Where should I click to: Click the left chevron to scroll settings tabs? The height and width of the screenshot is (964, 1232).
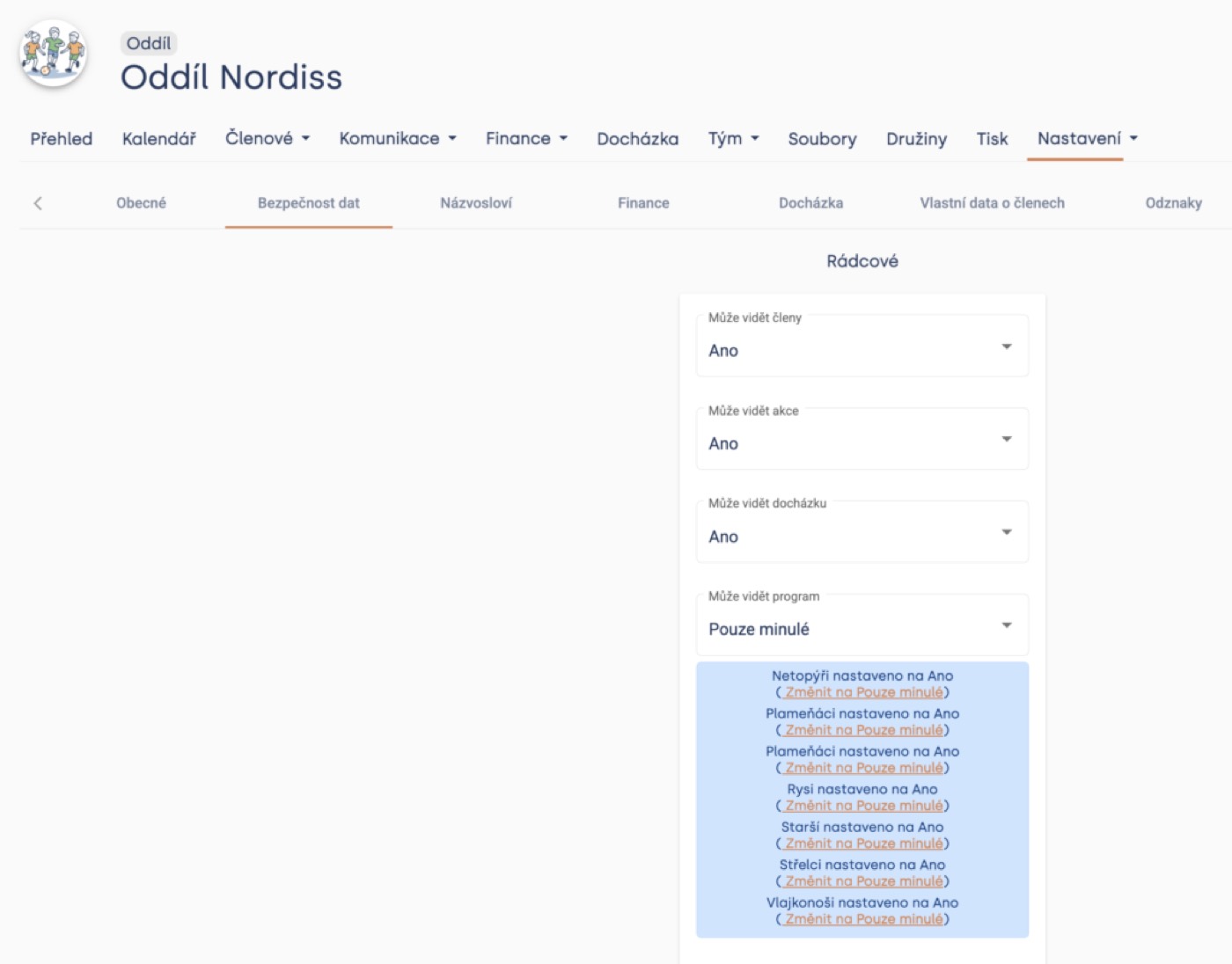pyautogui.click(x=38, y=203)
